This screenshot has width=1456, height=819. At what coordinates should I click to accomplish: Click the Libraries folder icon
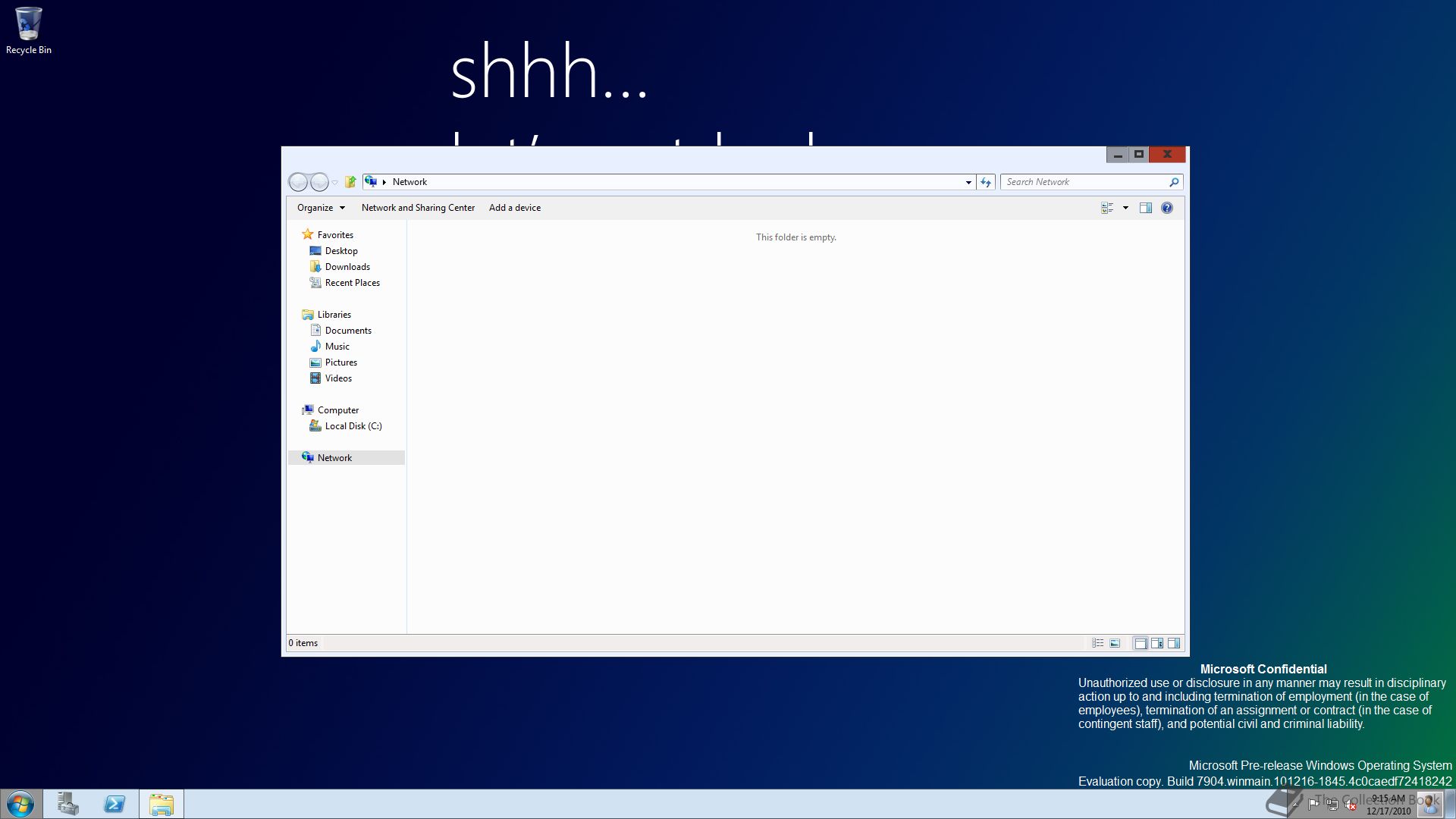(x=307, y=315)
